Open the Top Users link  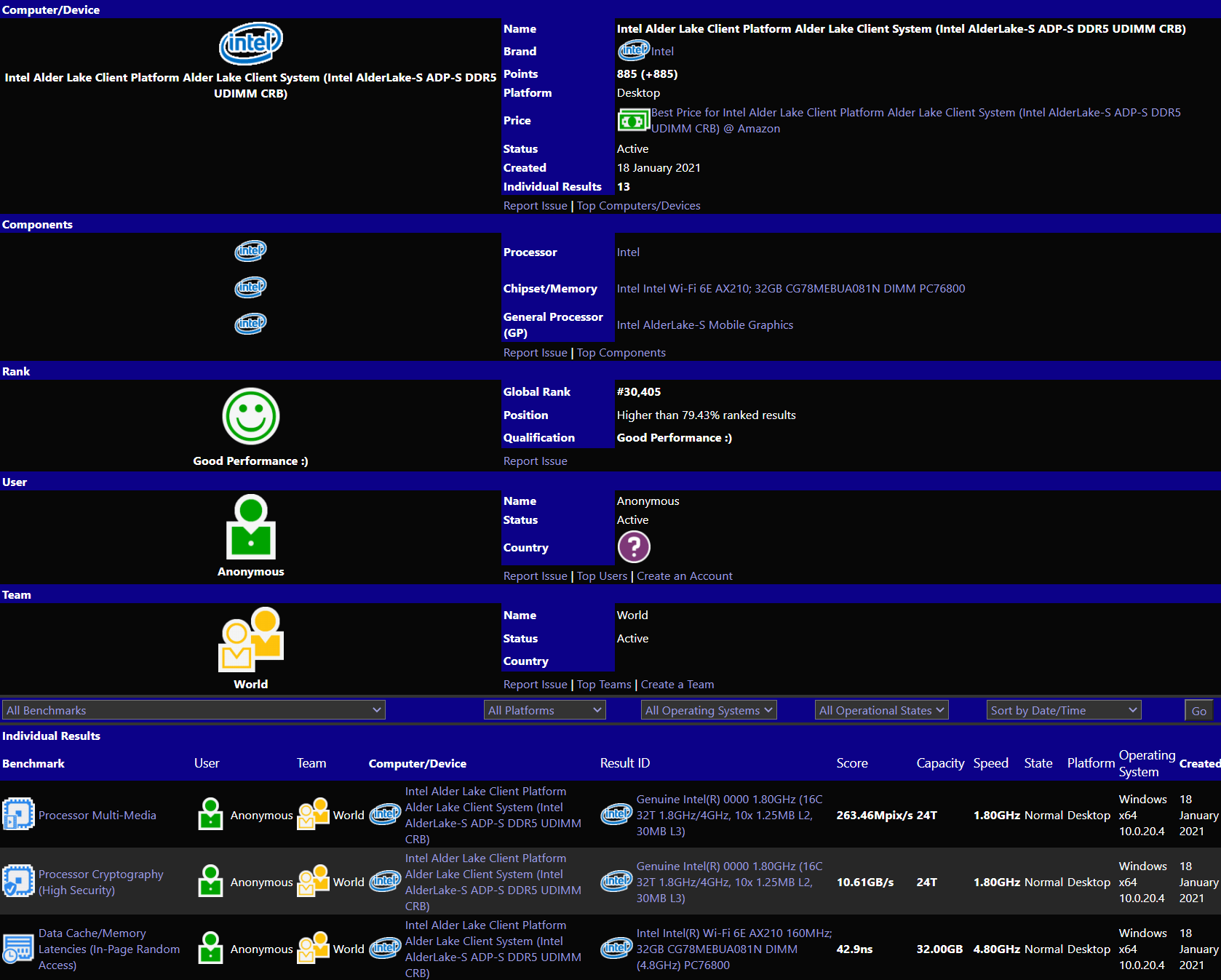[x=602, y=576]
